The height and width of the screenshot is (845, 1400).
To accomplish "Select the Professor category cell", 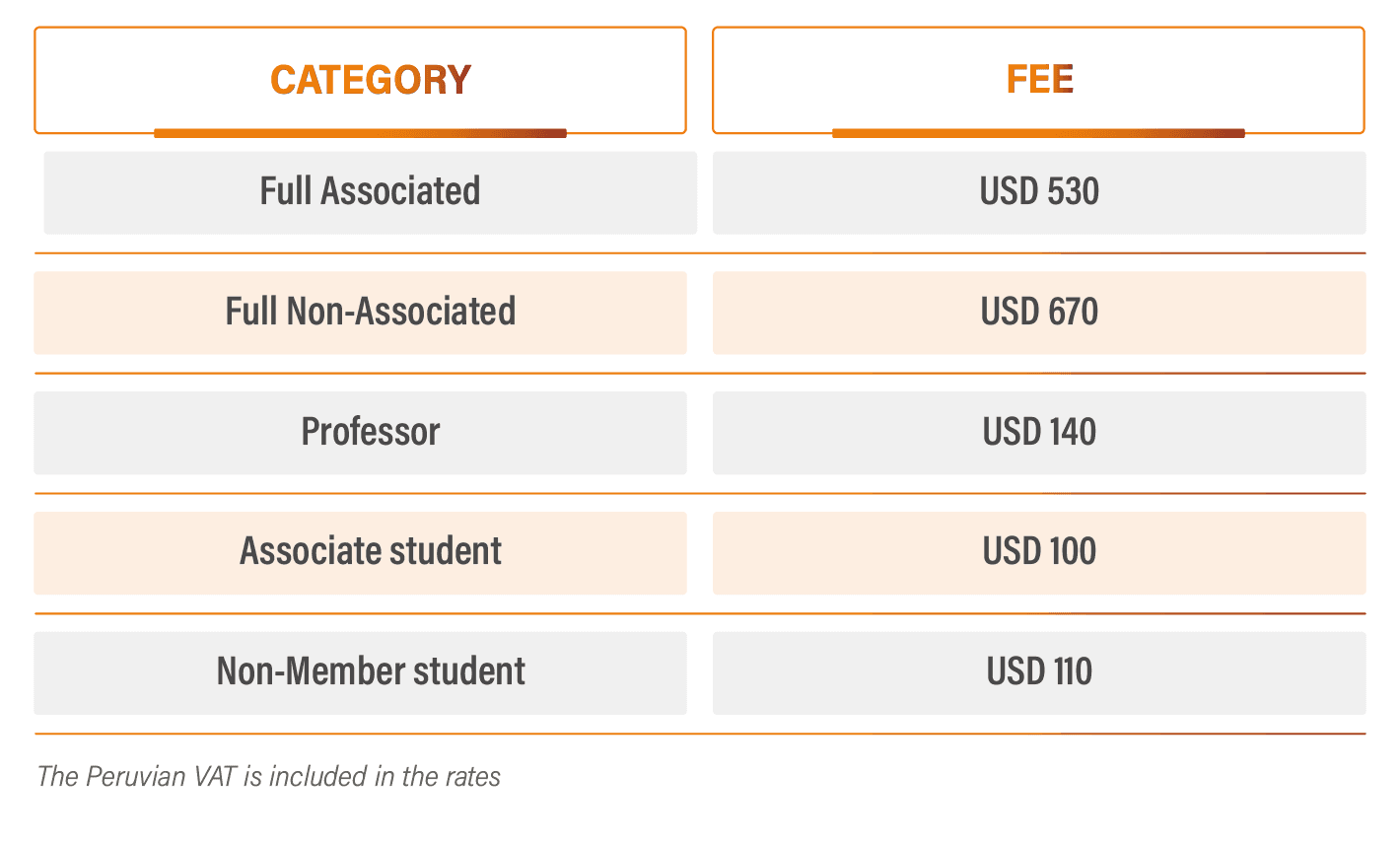I will pos(370,433).
